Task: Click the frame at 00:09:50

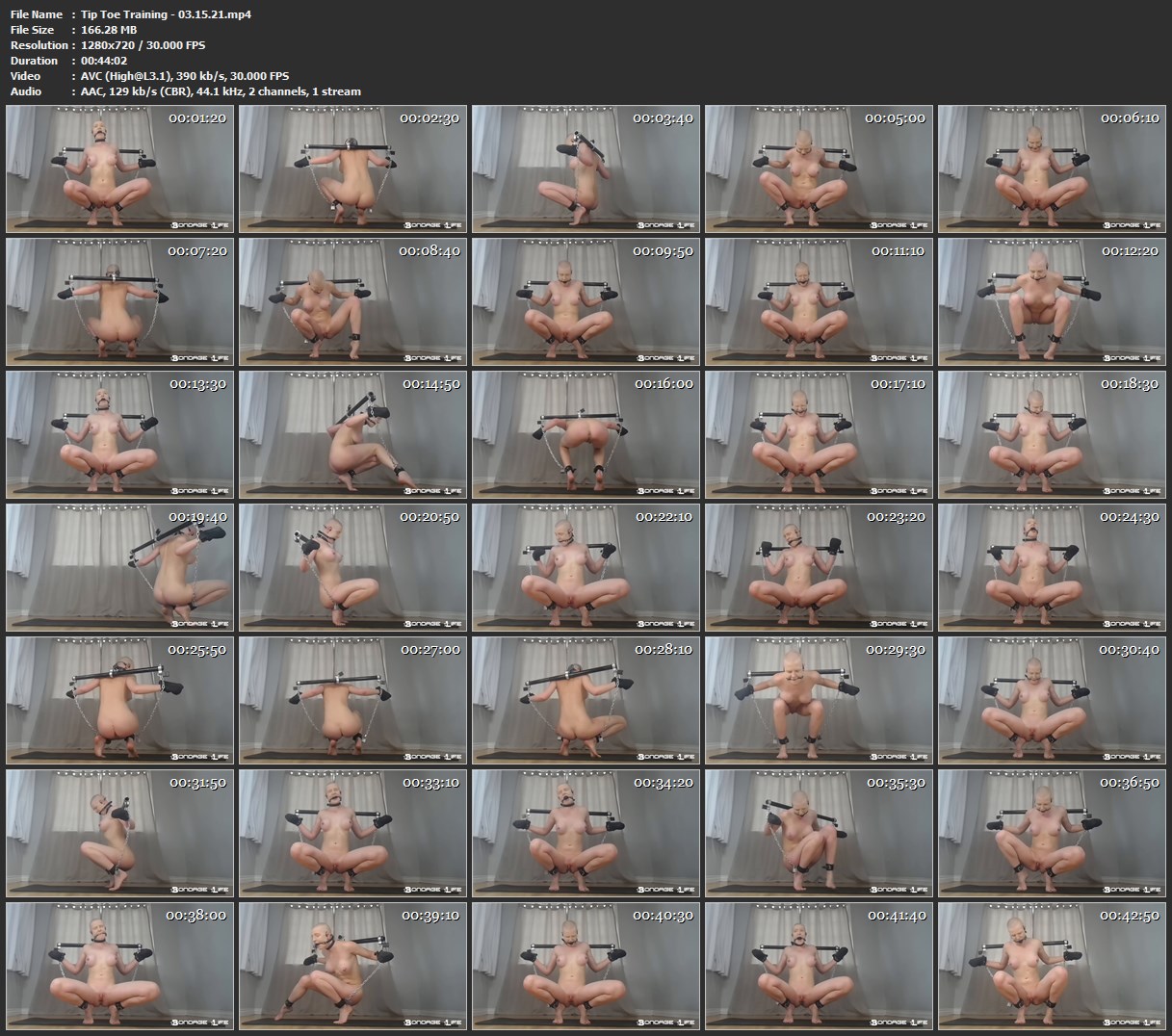Action: point(586,302)
